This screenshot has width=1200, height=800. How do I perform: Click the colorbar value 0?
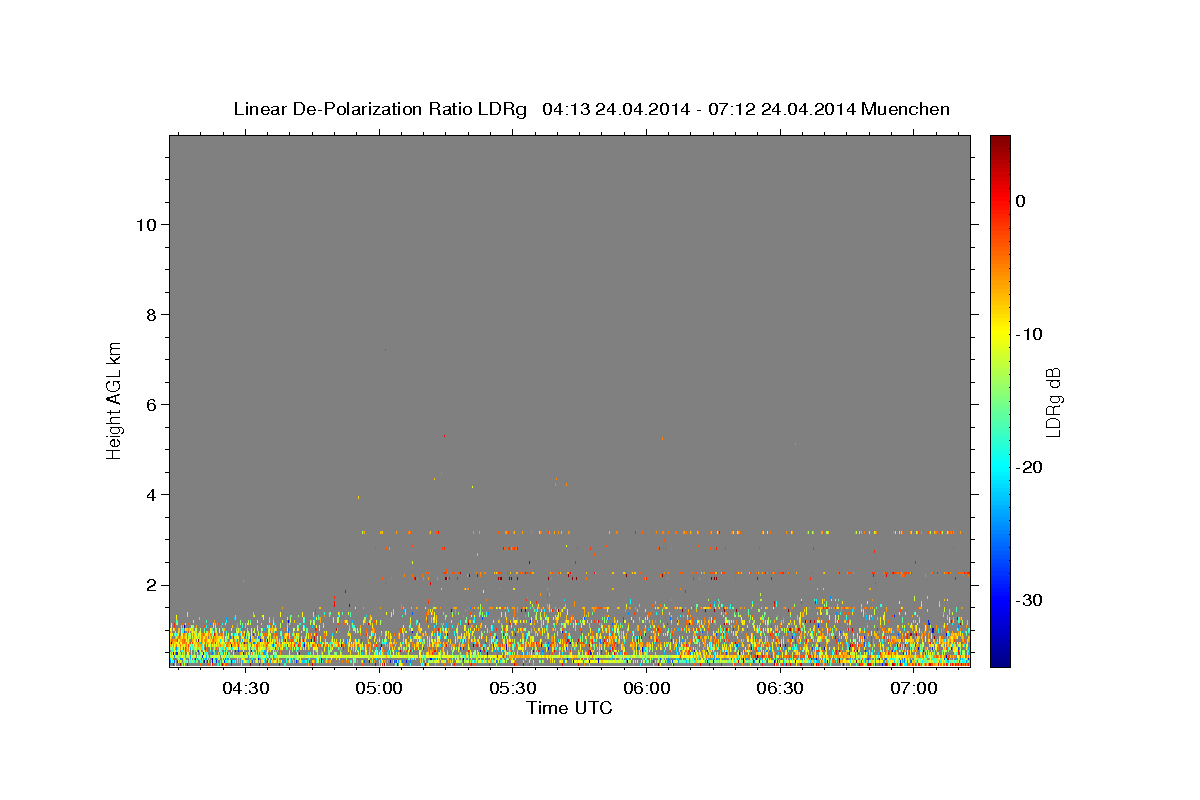click(x=1021, y=201)
